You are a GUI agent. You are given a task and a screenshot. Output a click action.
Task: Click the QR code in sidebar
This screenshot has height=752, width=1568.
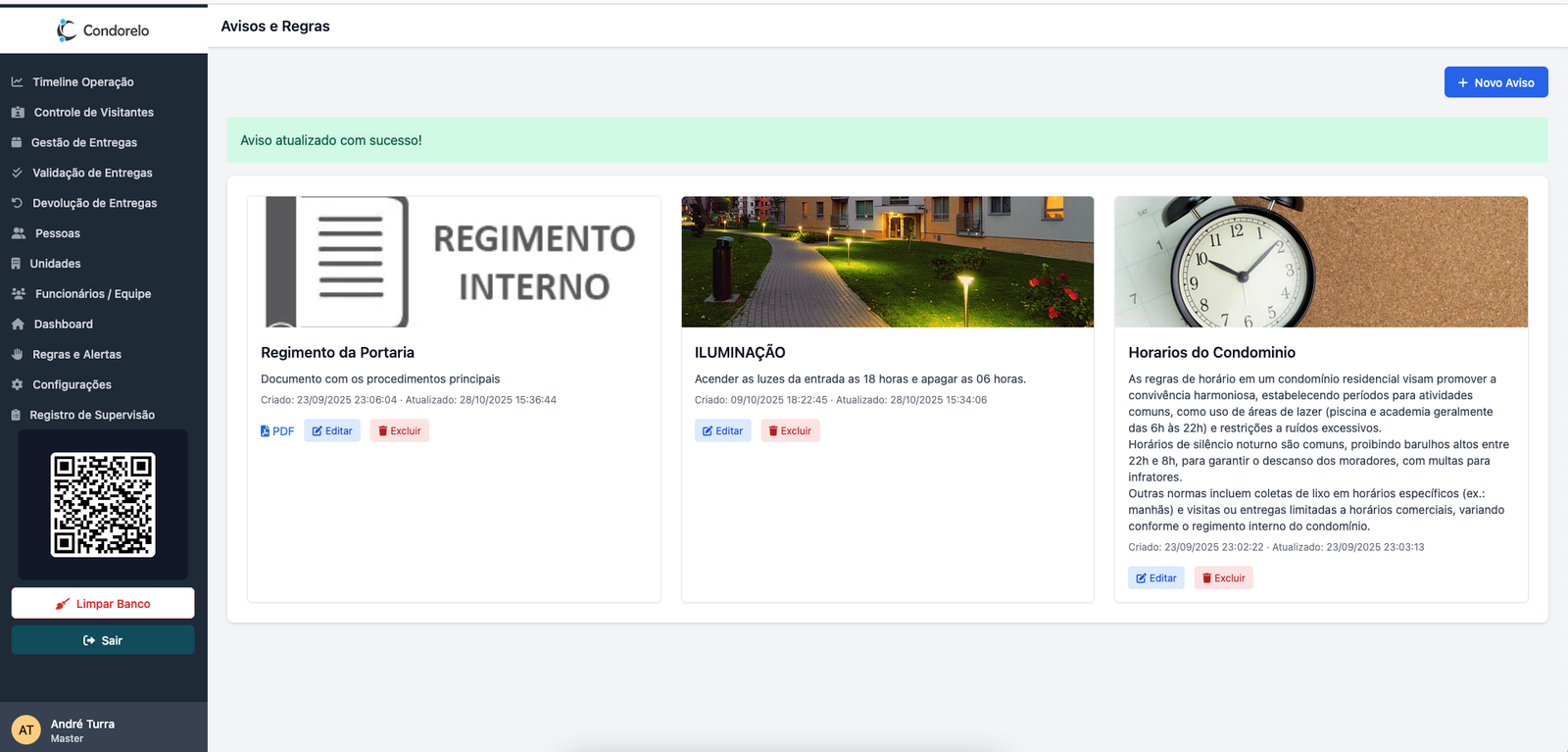[103, 505]
